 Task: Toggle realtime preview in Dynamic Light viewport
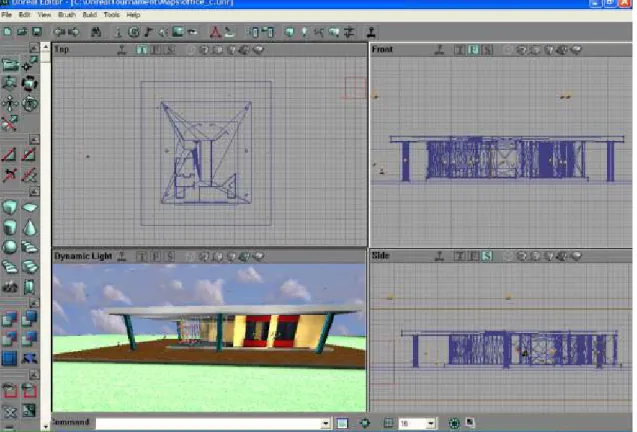point(121,256)
